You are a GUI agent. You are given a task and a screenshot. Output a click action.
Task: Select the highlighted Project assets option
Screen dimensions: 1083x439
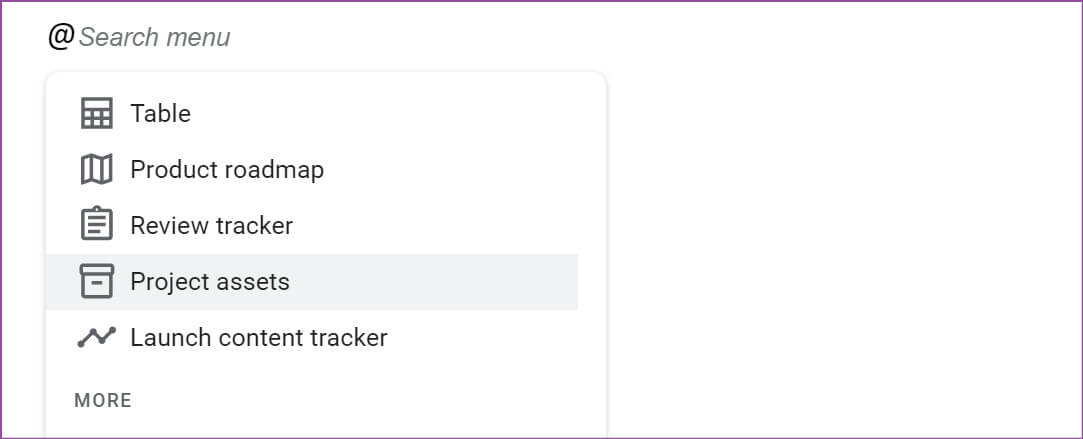pos(312,282)
